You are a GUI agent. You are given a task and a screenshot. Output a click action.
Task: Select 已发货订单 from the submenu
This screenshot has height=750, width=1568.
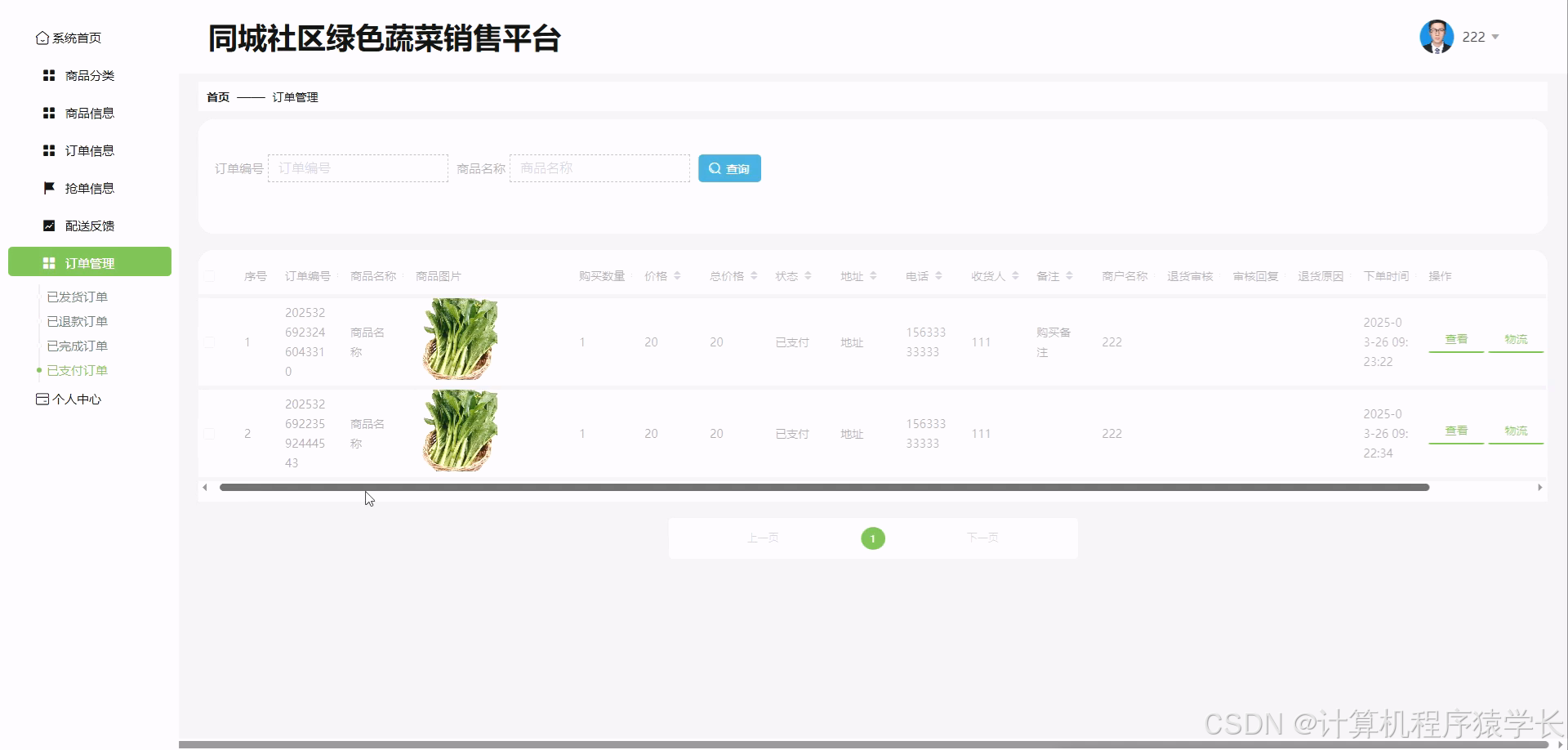tap(78, 297)
